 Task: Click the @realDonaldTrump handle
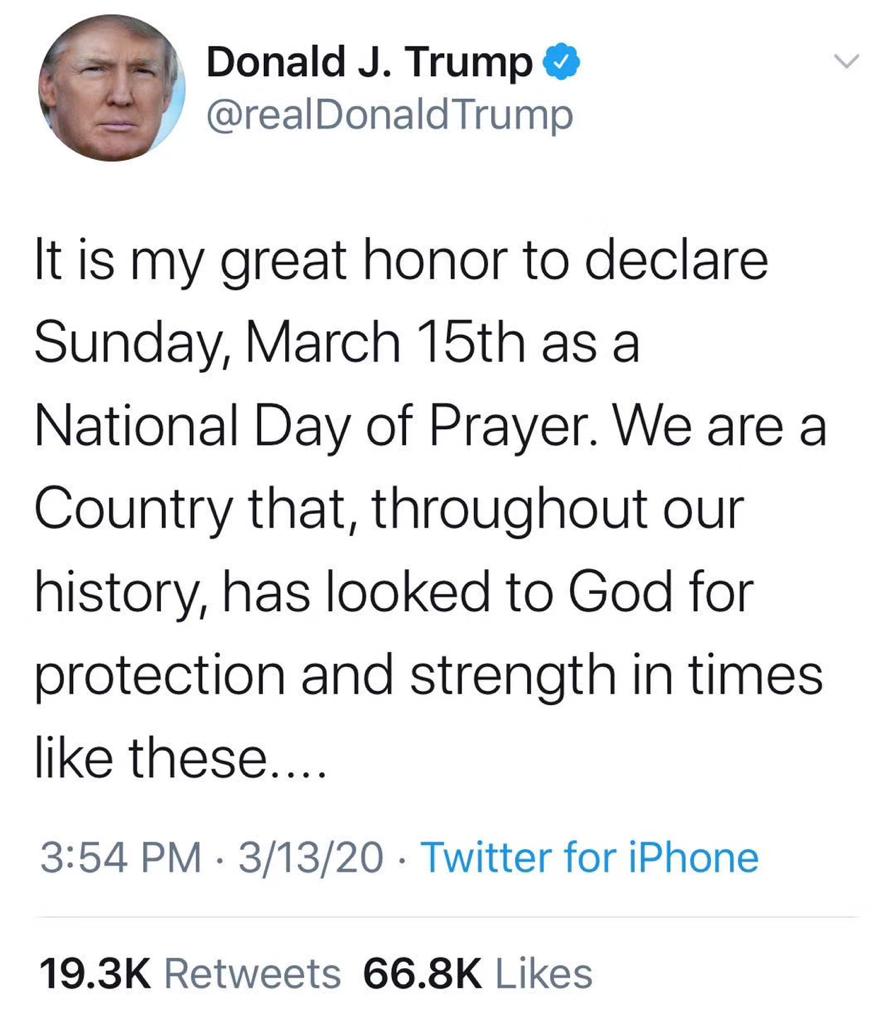pyautogui.click(x=390, y=115)
